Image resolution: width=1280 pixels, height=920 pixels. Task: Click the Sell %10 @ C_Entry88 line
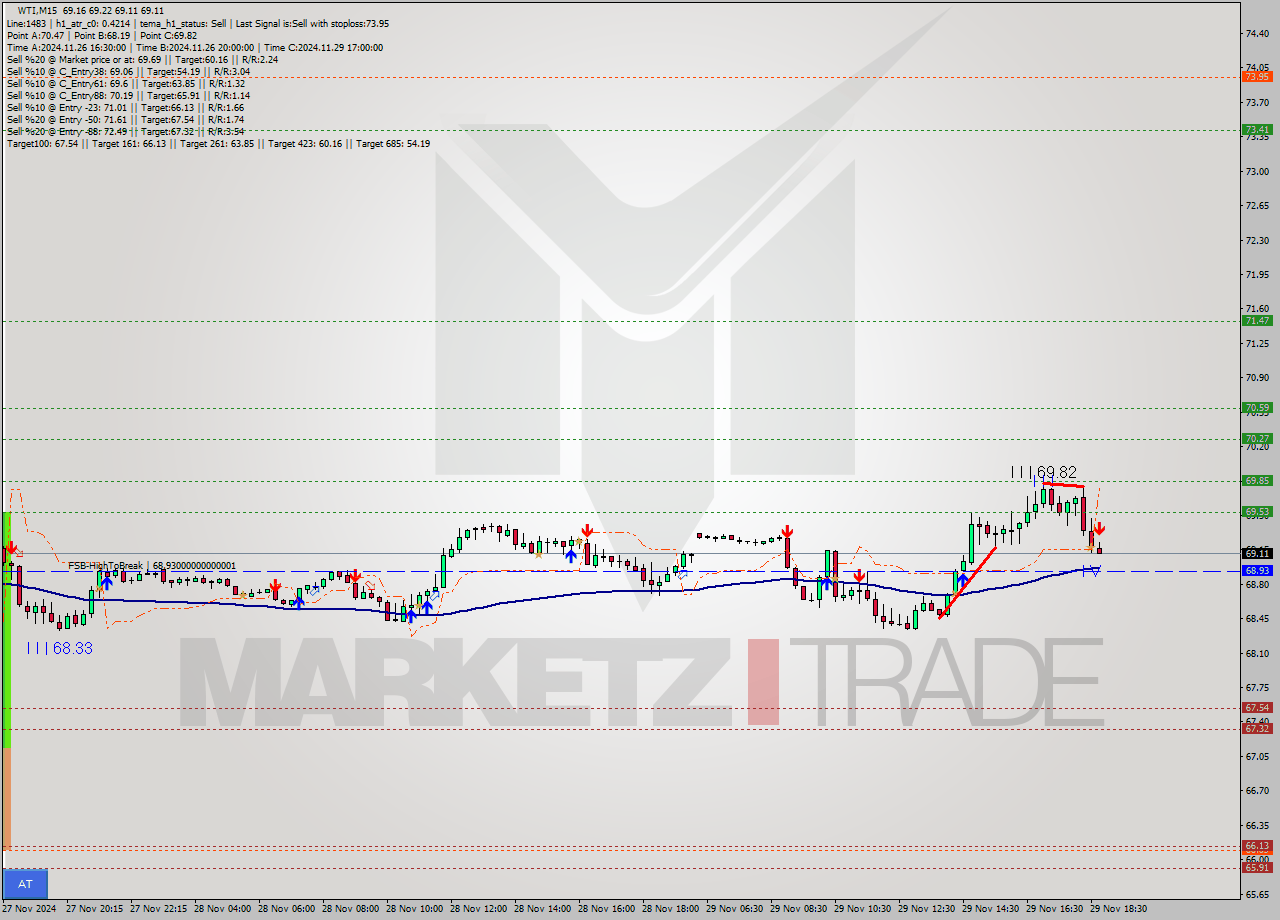pos(128,95)
